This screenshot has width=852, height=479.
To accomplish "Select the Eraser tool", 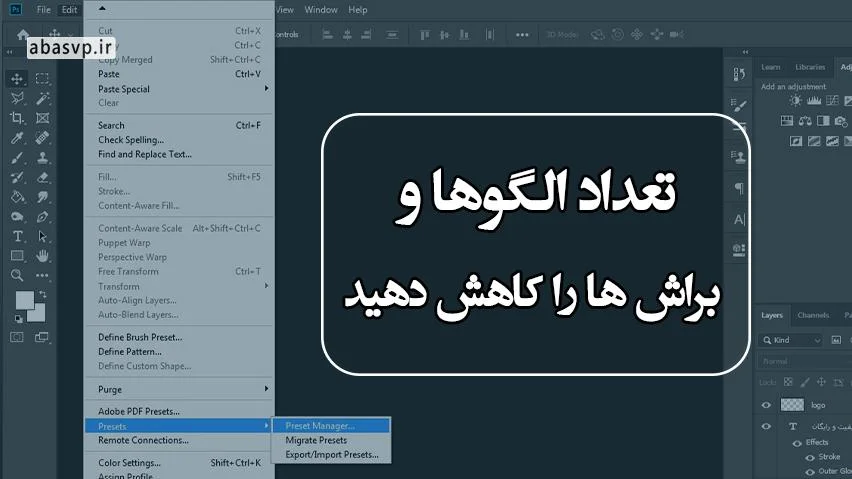I will coord(42,178).
